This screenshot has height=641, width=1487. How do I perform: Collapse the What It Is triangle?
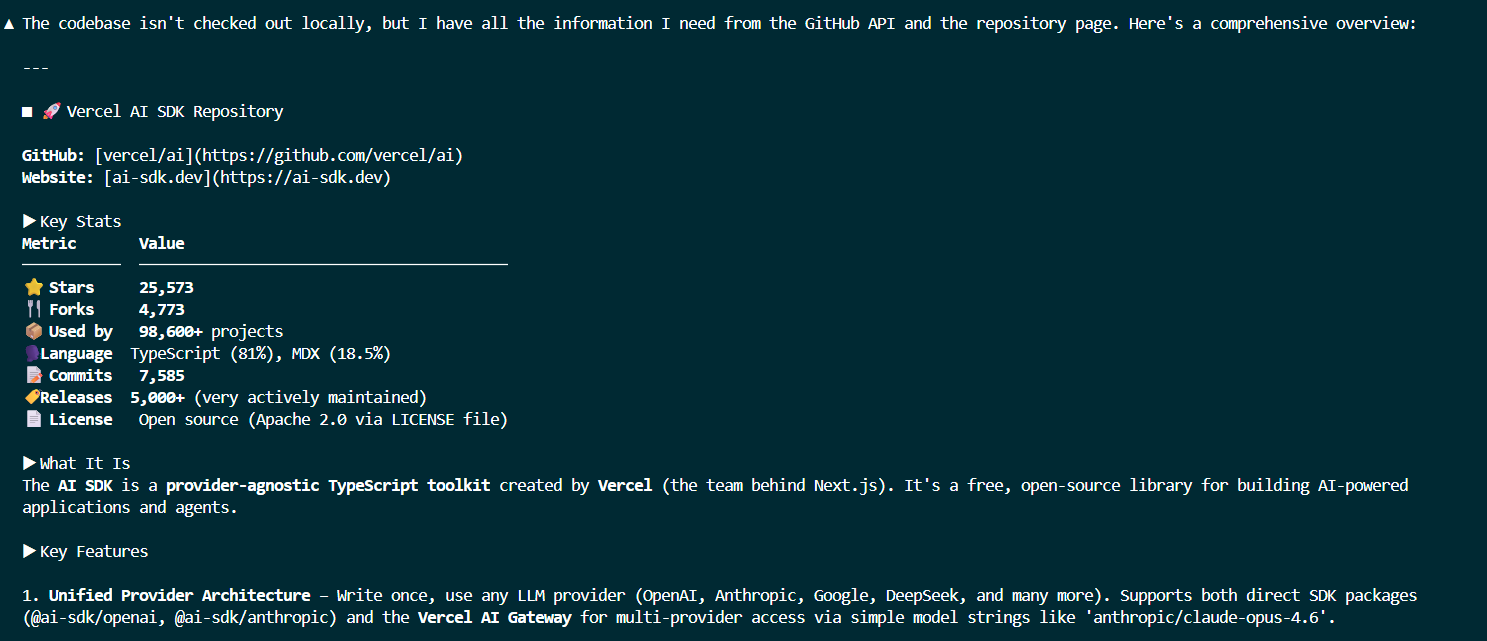(x=29, y=464)
